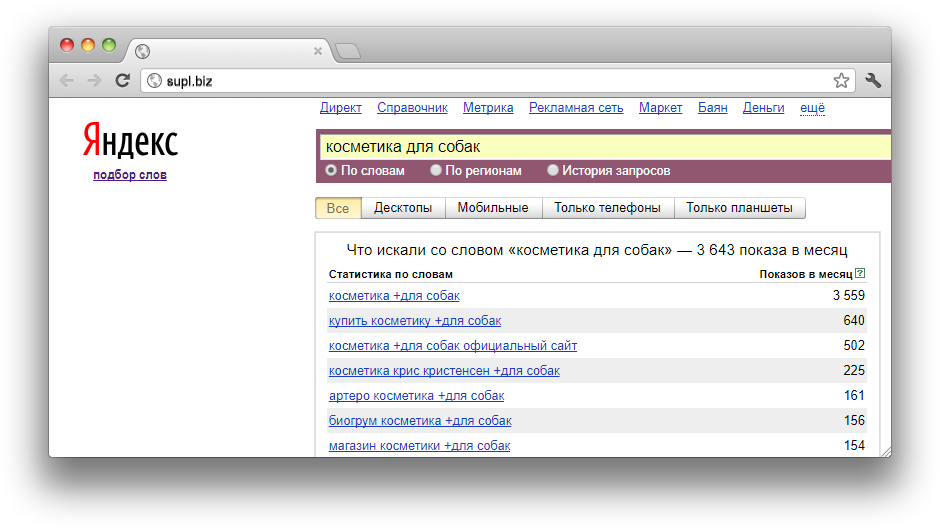Open the Метрика link
The image size is (940, 528).
[488, 108]
